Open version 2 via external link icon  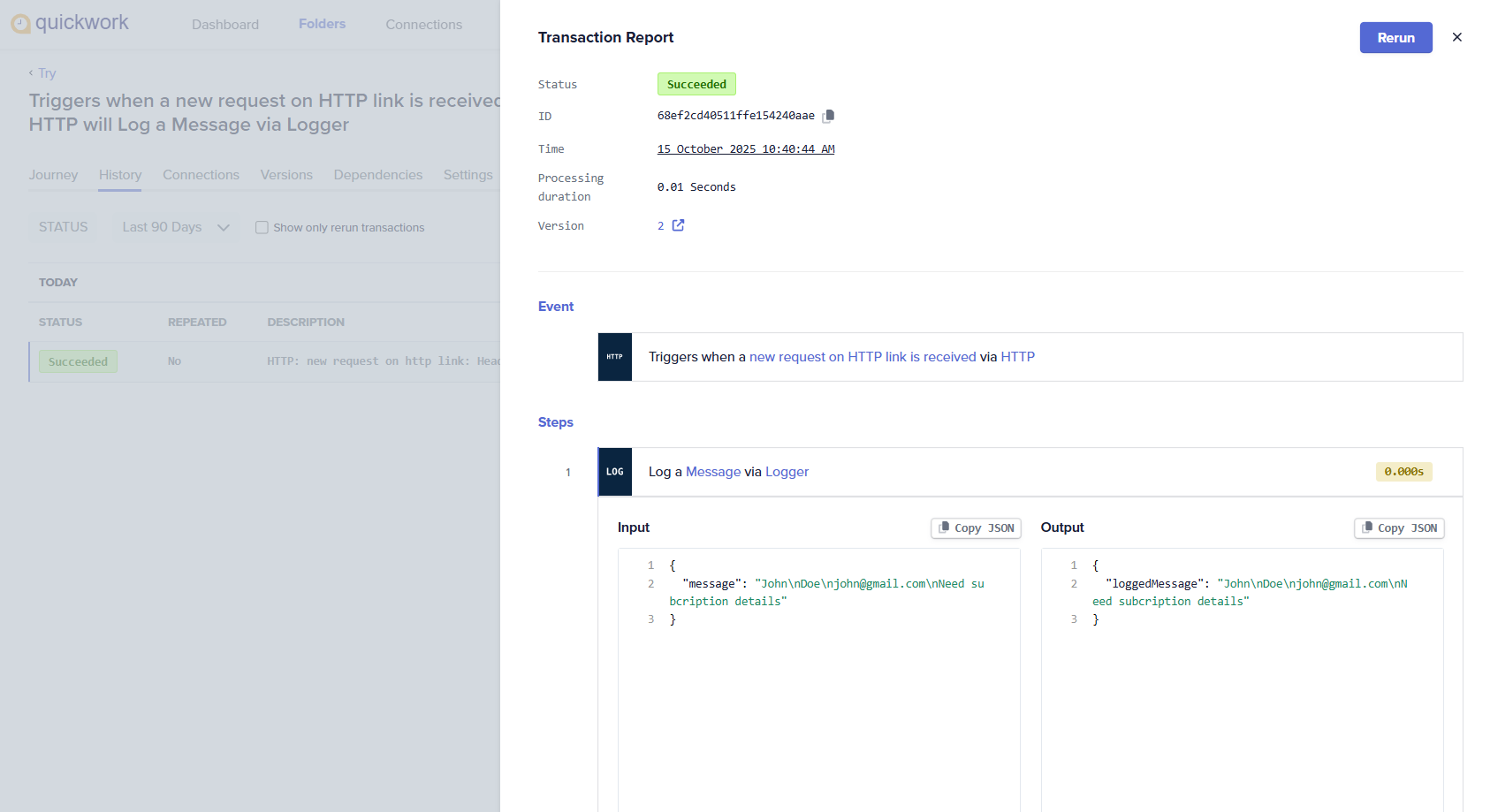678,225
